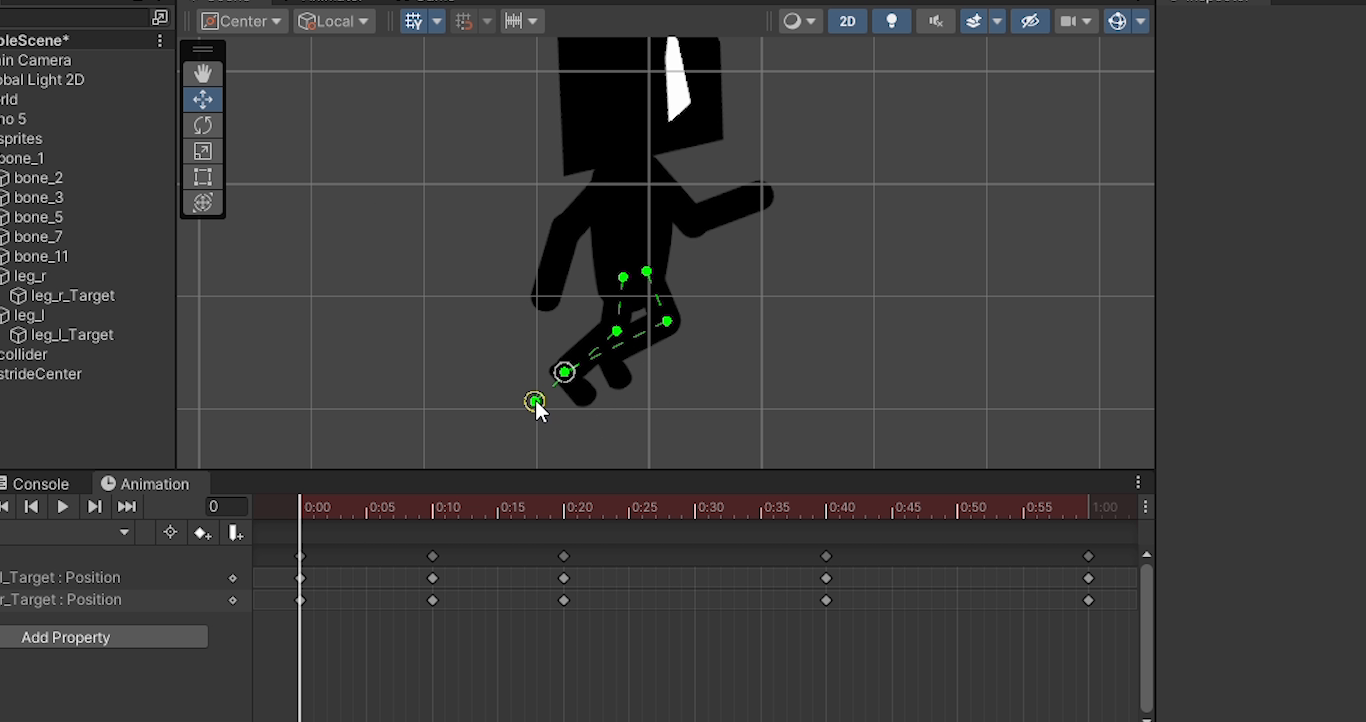The width and height of the screenshot is (1366, 722).
Task: Click the dopesheet vertical scrollbar
Action: click(x=1146, y=639)
